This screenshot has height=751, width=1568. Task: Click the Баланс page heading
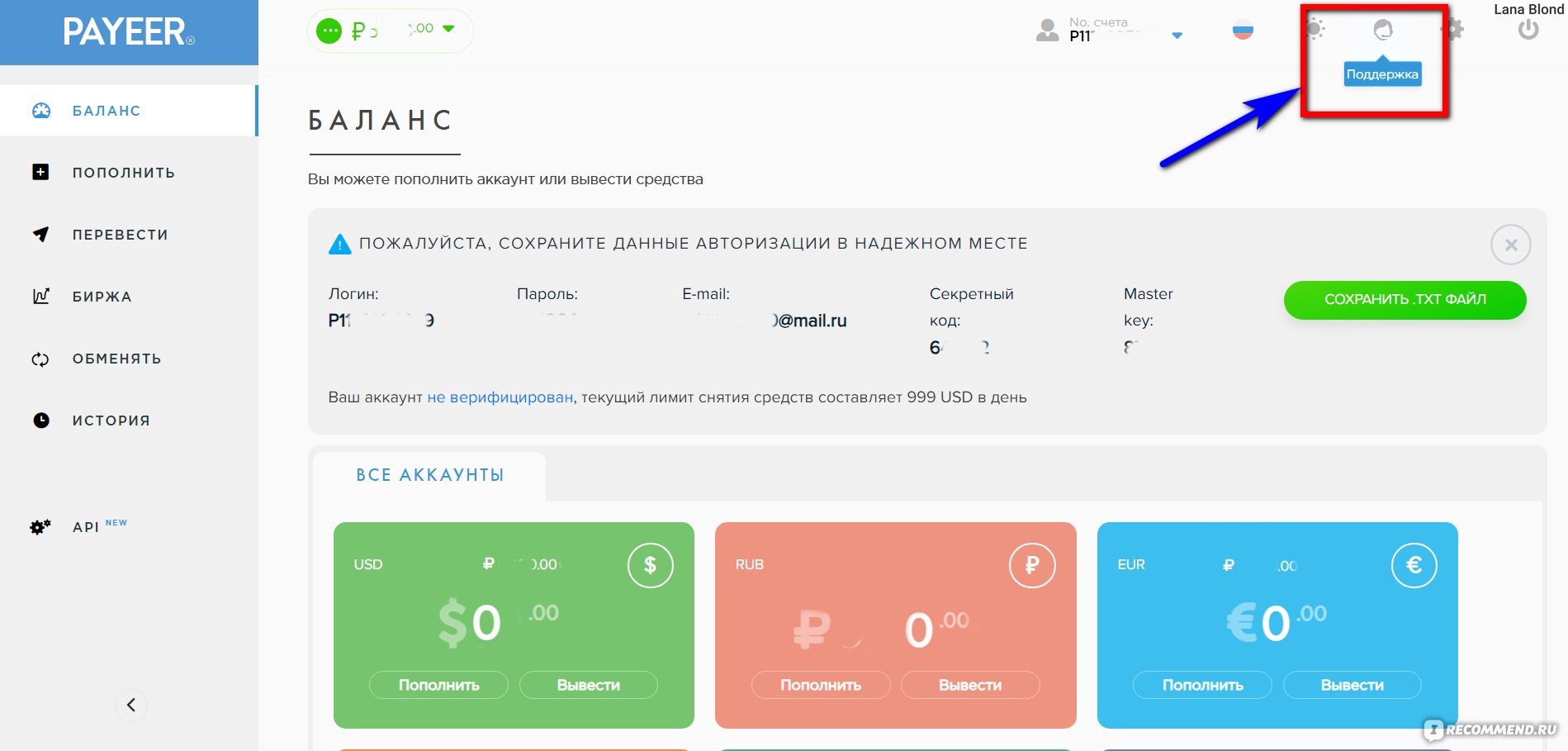coord(381,121)
